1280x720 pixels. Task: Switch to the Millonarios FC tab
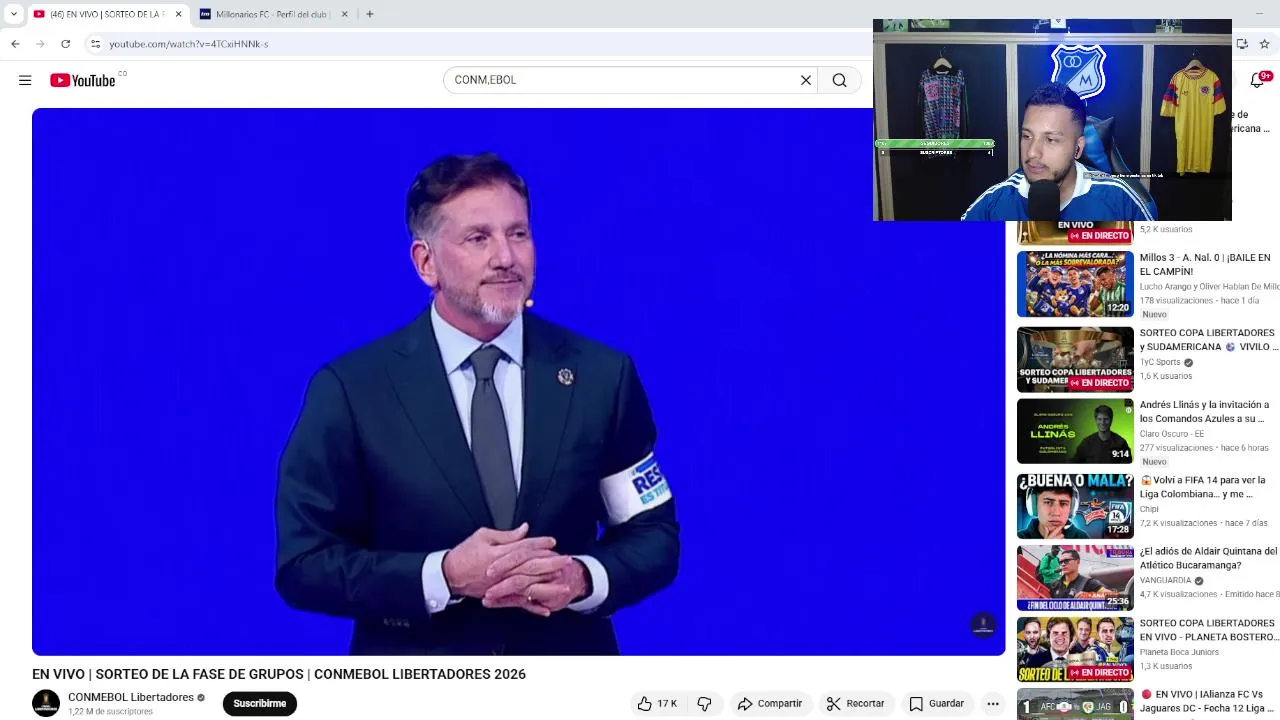point(275,14)
